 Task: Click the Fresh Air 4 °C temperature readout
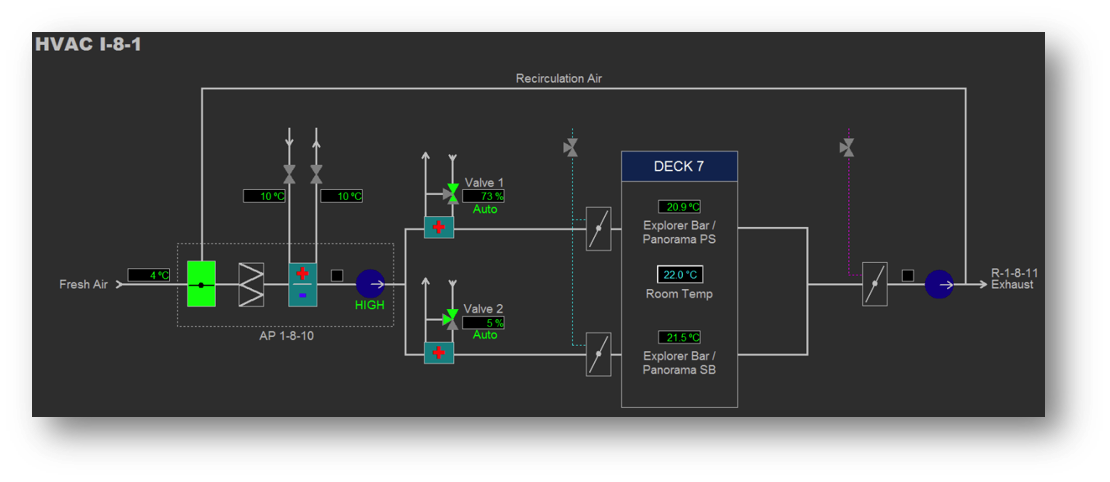tap(149, 275)
